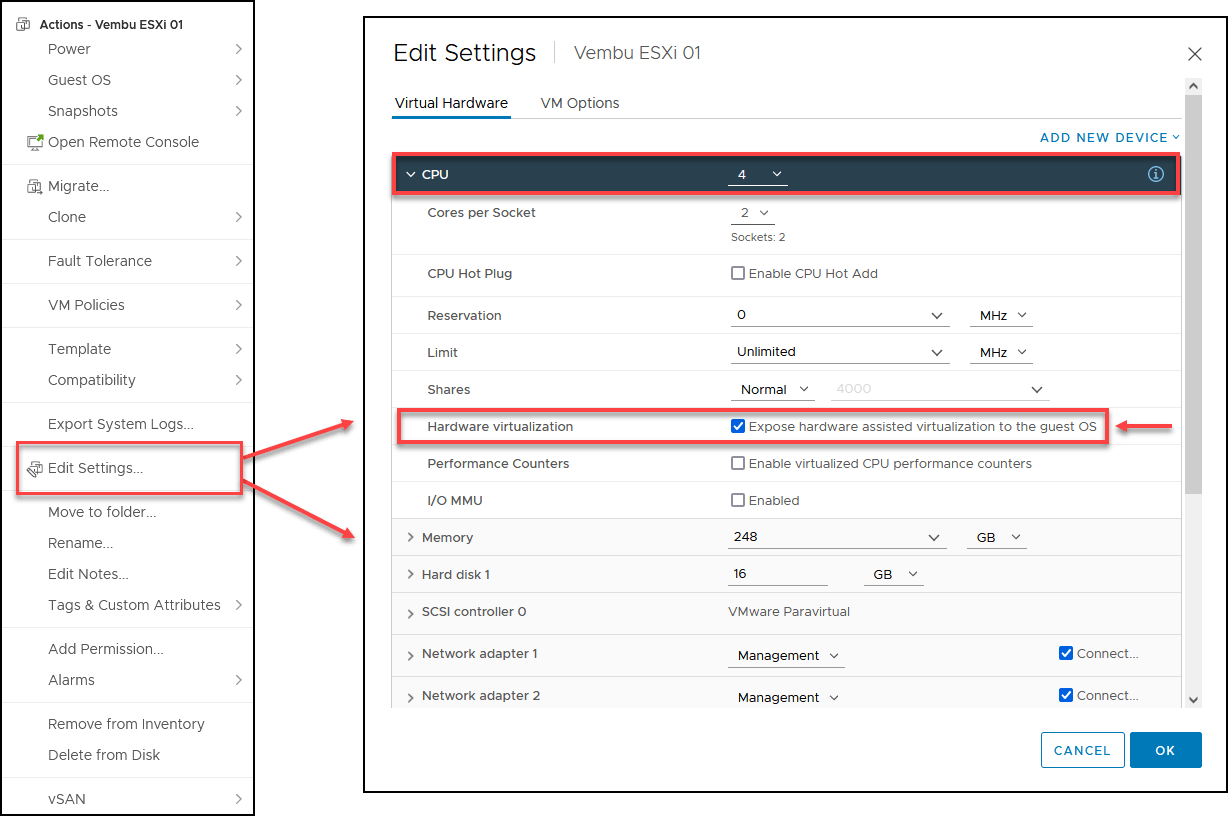1228x816 pixels.
Task: Open the vSAN submenu
Action: (128, 799)
